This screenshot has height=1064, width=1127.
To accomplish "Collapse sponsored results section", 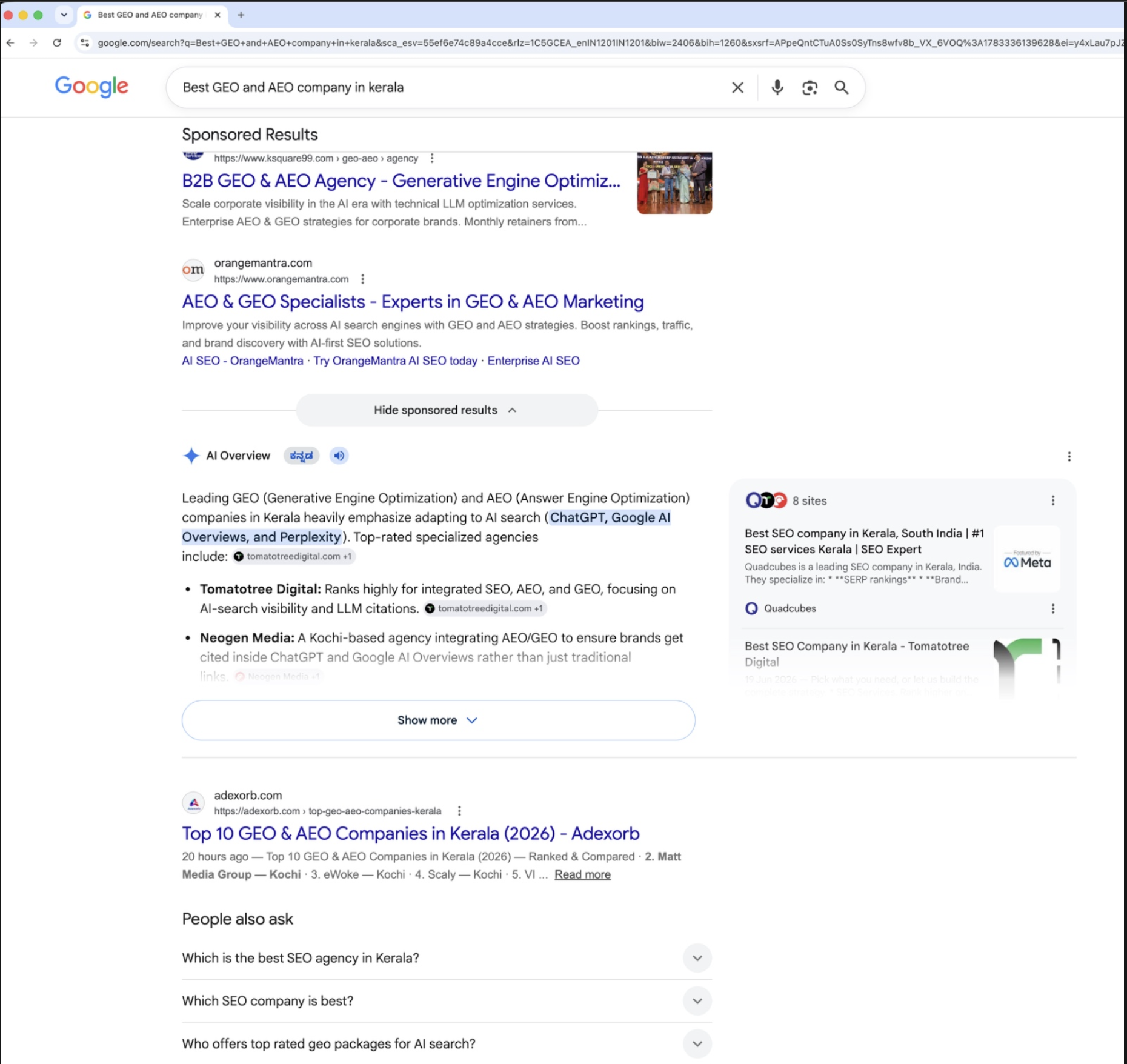I will (x=447, y=410).
